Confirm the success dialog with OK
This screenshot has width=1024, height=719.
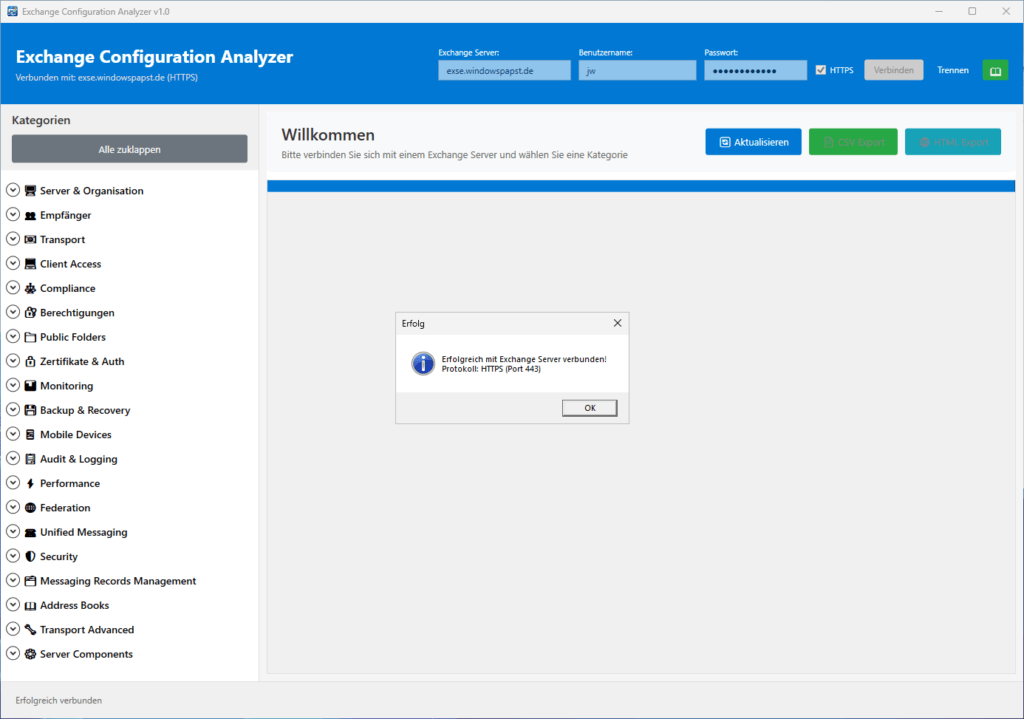pyautogui.click(x=589, y=407)
